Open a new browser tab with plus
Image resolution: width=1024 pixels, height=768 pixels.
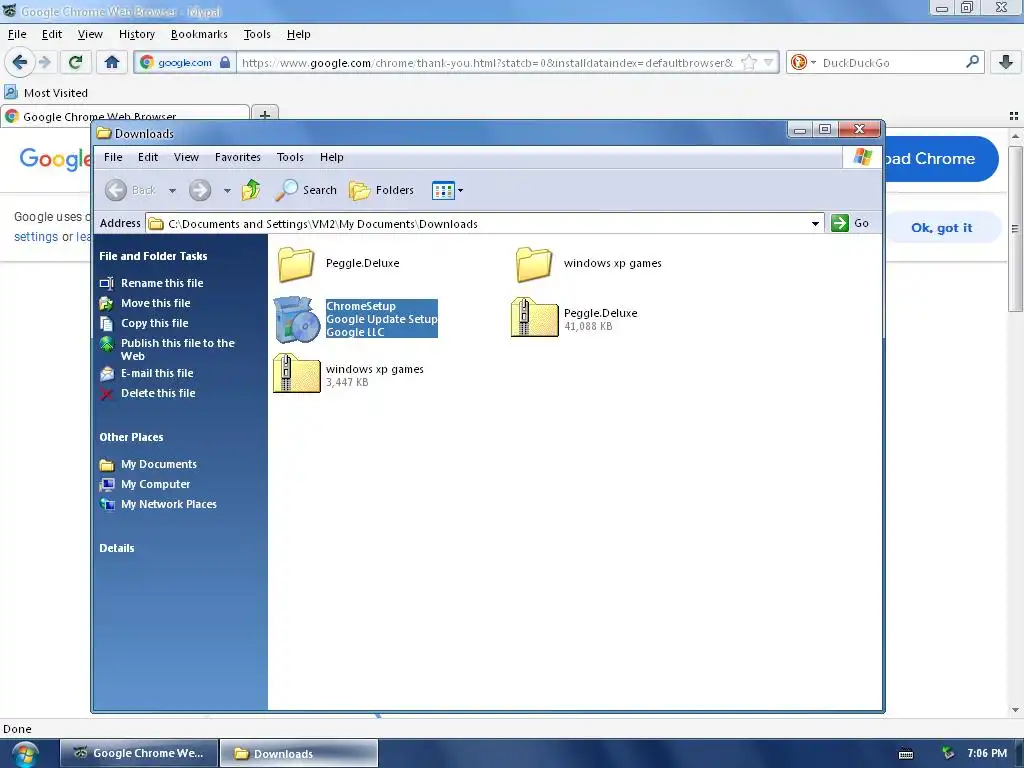[264, 115]
